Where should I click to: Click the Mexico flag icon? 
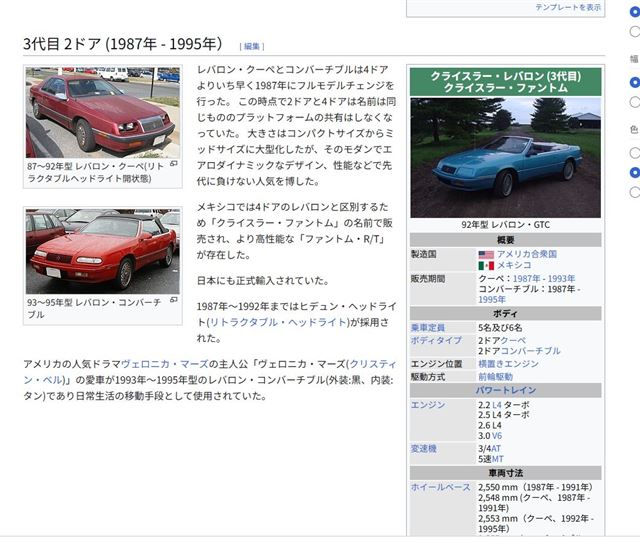pyautogui.click(x=486, y=266)
